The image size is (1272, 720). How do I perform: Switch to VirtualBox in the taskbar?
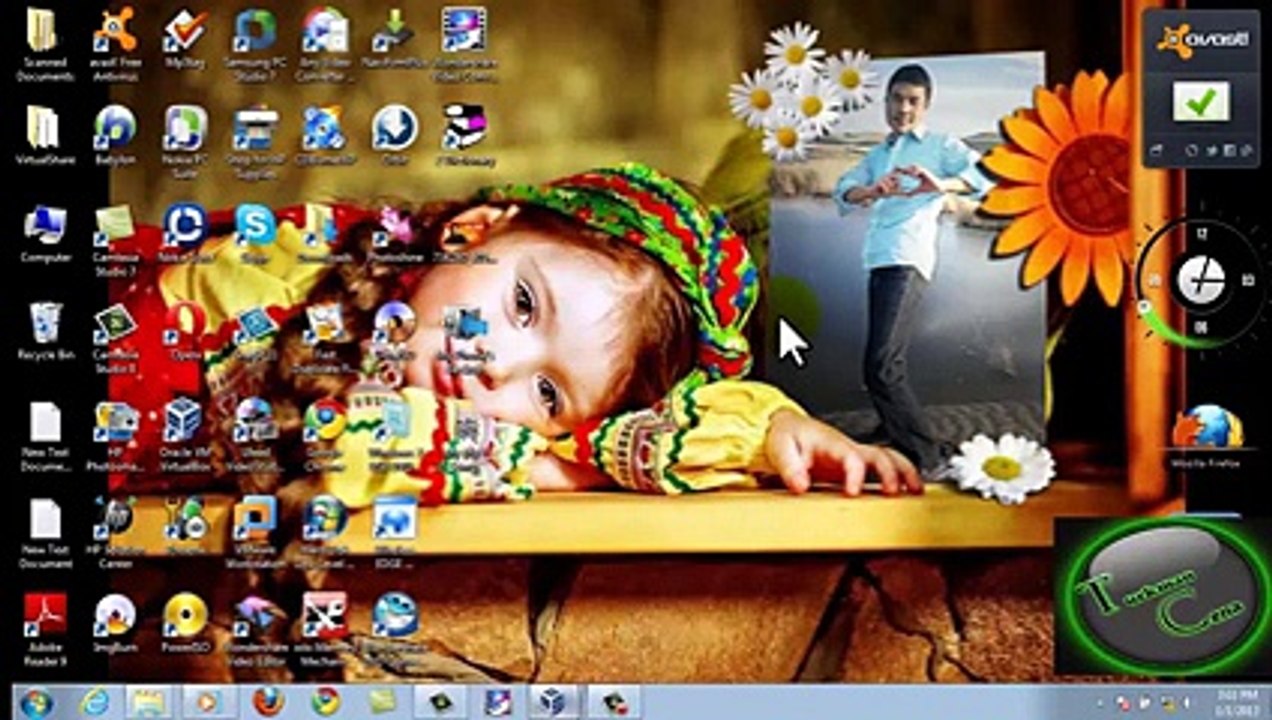[x=555, y=702]
